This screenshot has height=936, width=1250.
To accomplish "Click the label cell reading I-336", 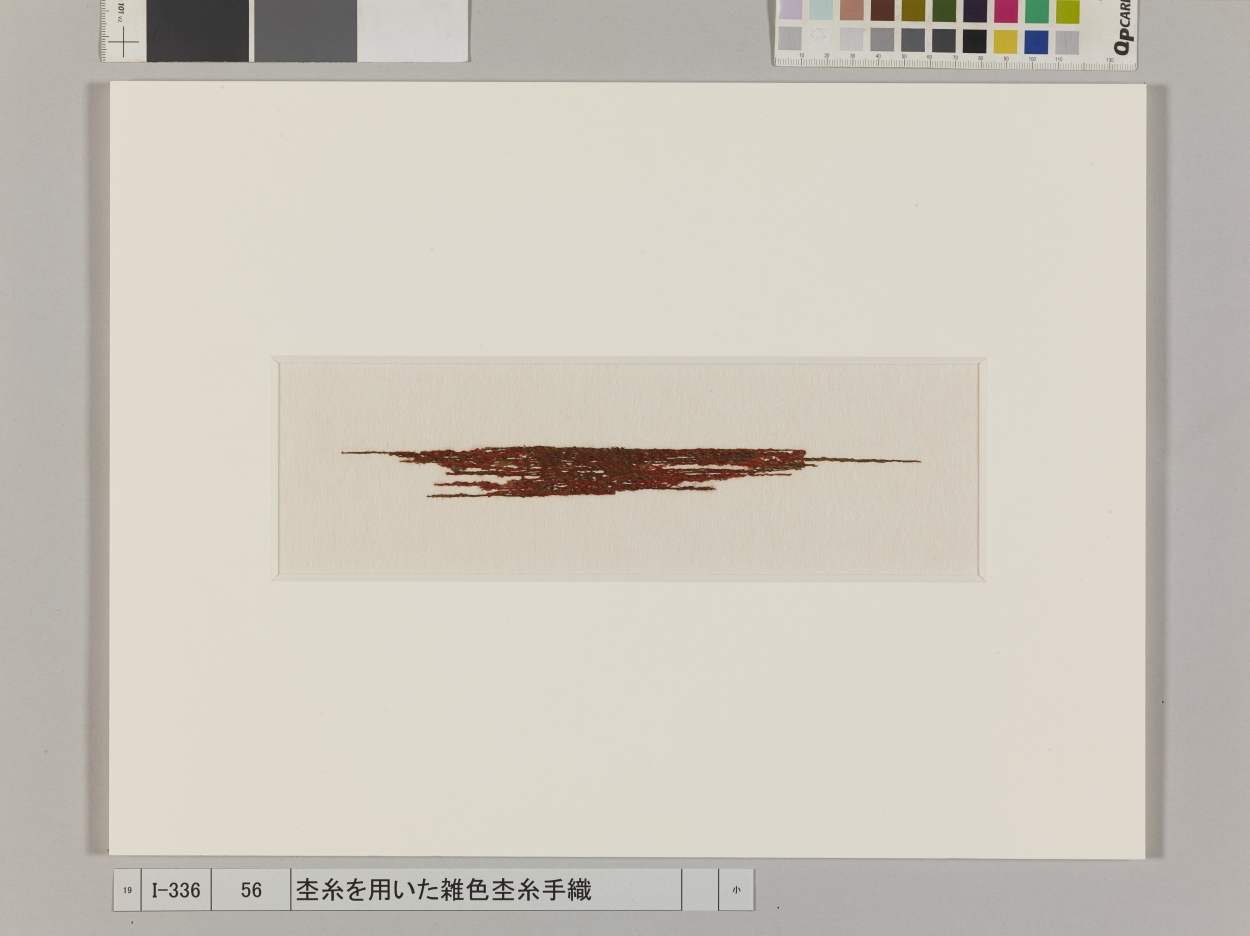I will 177,890.
